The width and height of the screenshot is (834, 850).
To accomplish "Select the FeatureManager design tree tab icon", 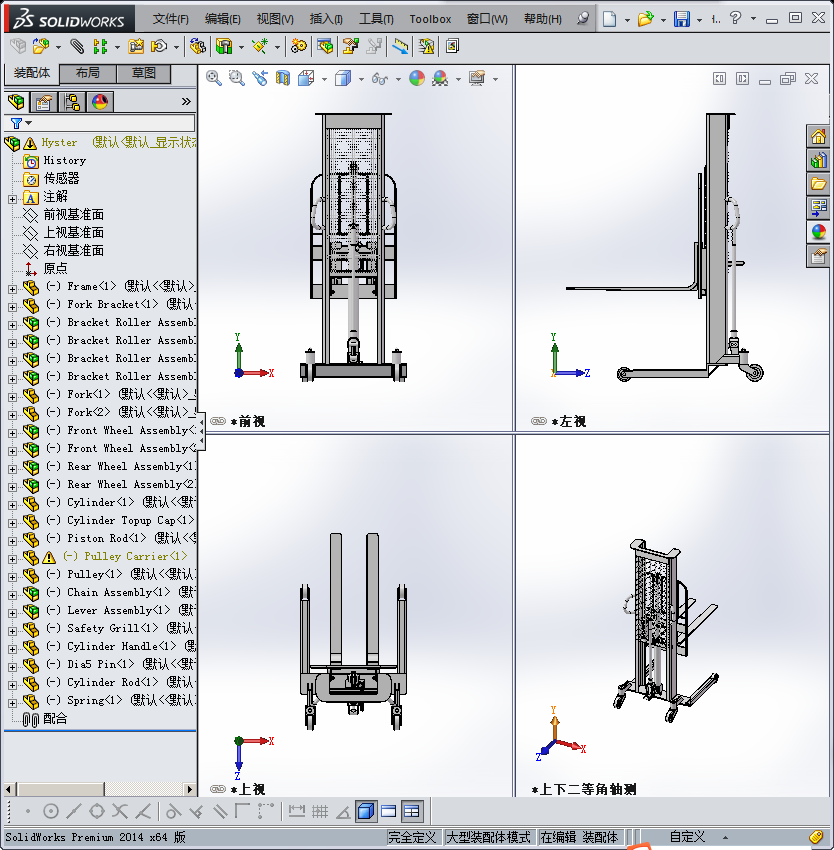I will coord(16,102).
